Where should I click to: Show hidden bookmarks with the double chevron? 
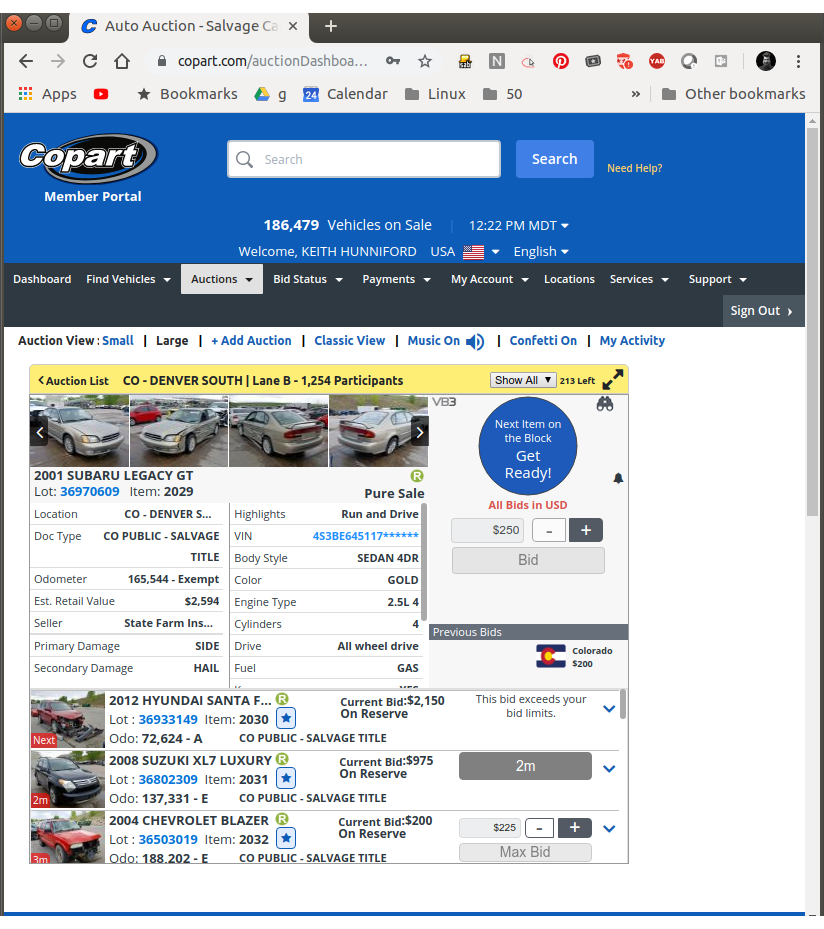coord(636,94)
